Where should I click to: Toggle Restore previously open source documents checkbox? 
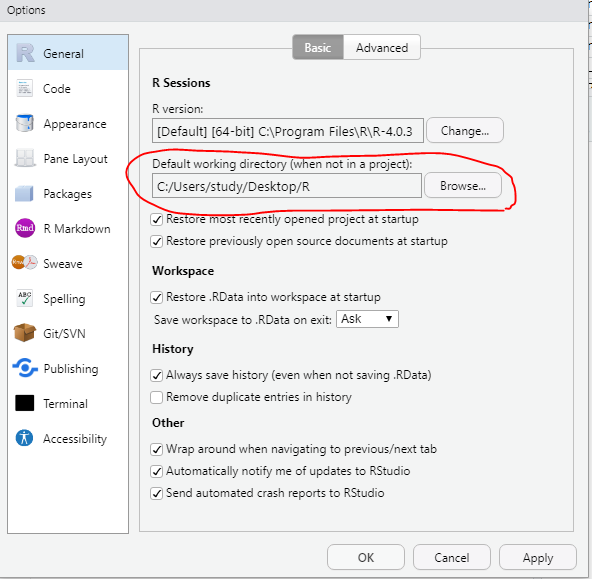pyautogui.click(x=156, y=242)
